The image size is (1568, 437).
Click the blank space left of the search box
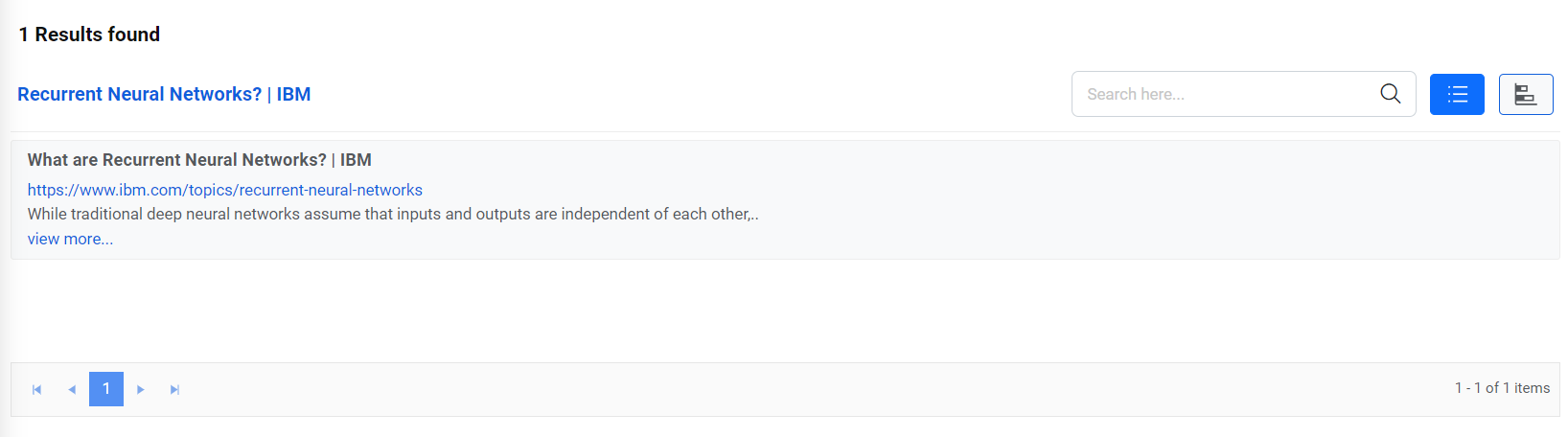point(690,94)
